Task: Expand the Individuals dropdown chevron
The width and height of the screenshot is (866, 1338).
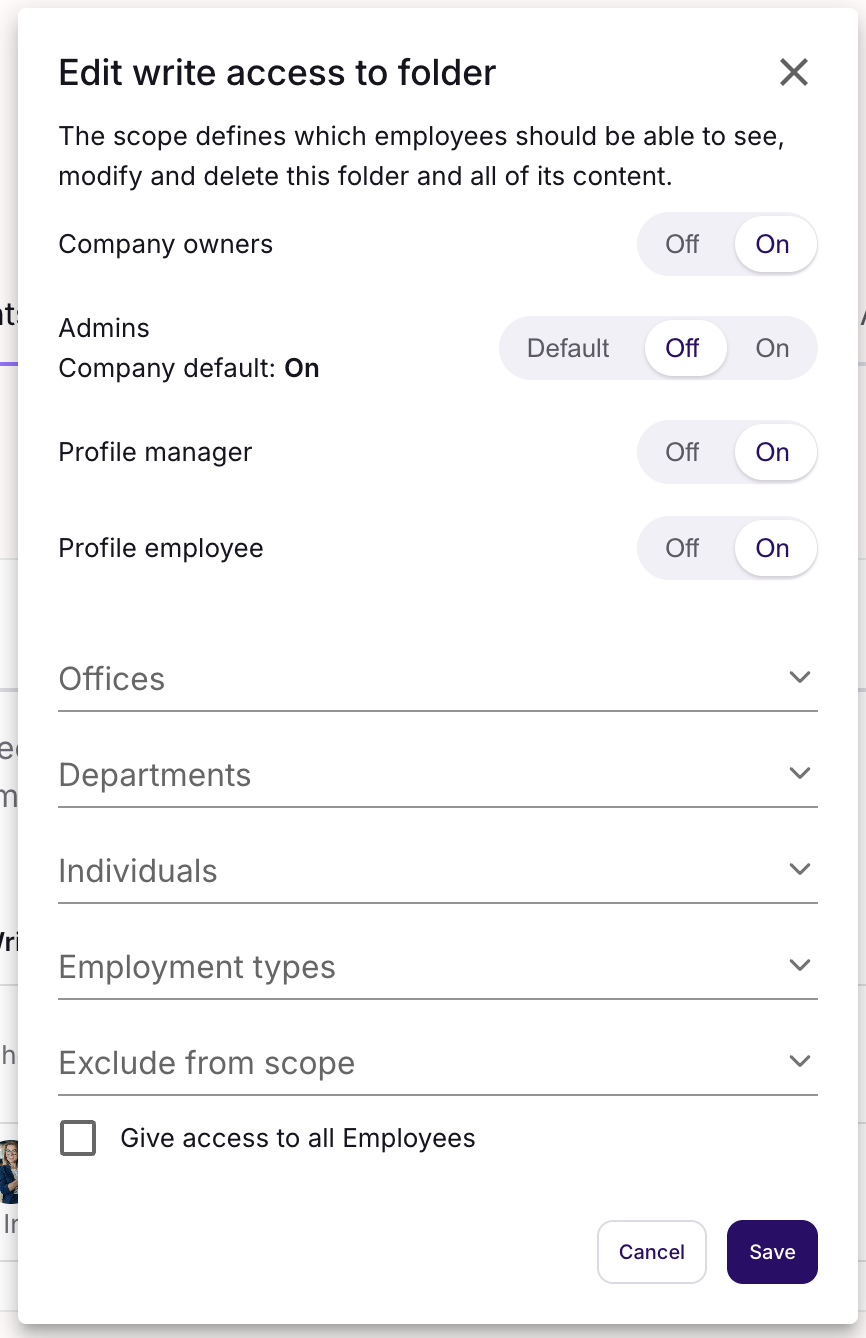Action: click(799, 869)
